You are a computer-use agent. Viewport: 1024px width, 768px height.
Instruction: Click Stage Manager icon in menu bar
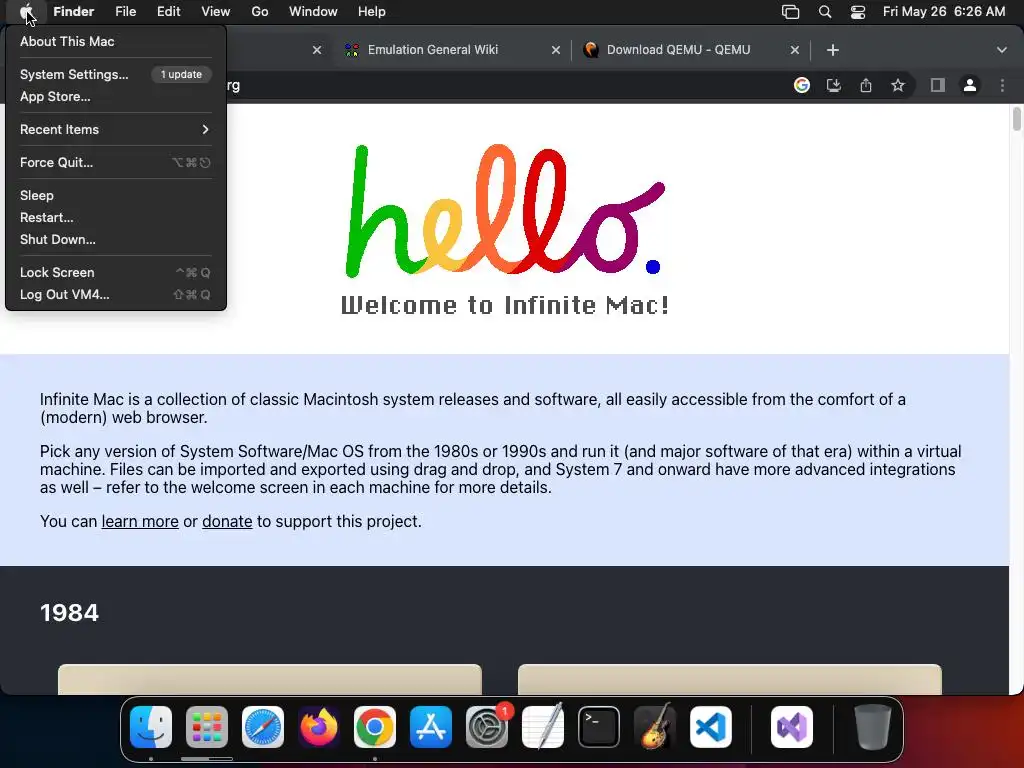point(790,12)
